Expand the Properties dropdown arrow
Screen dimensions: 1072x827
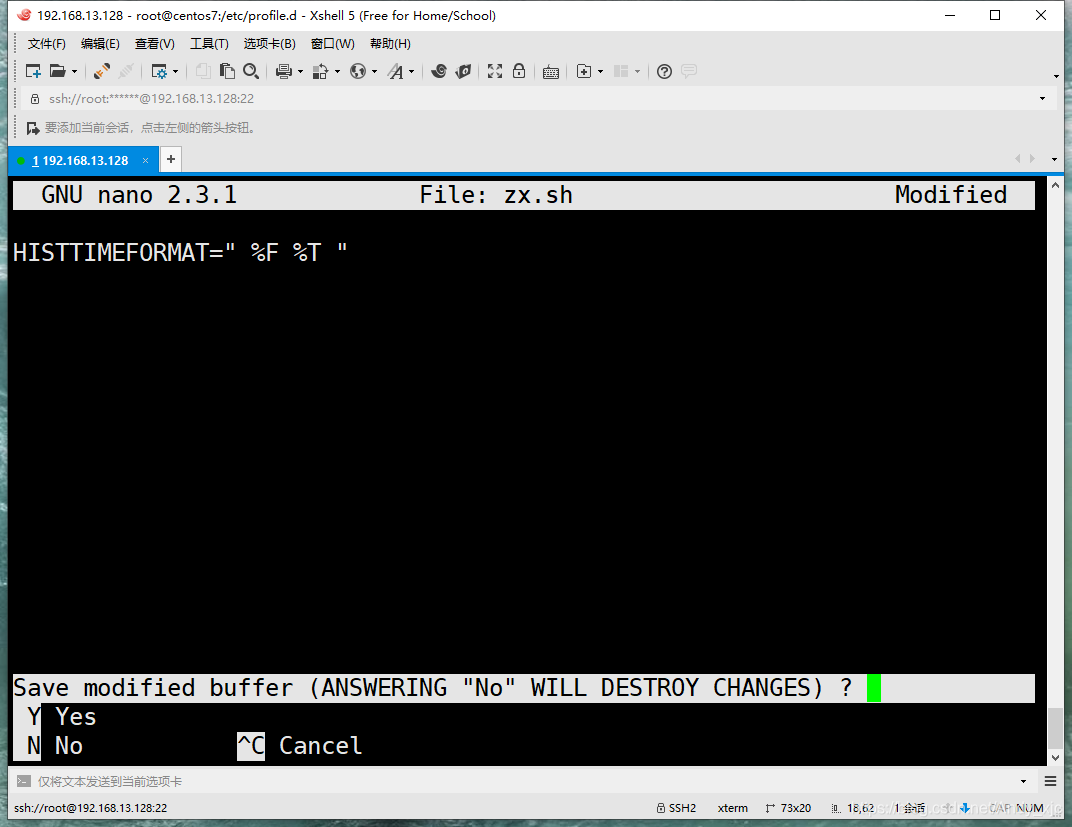[x=176, y=72]
